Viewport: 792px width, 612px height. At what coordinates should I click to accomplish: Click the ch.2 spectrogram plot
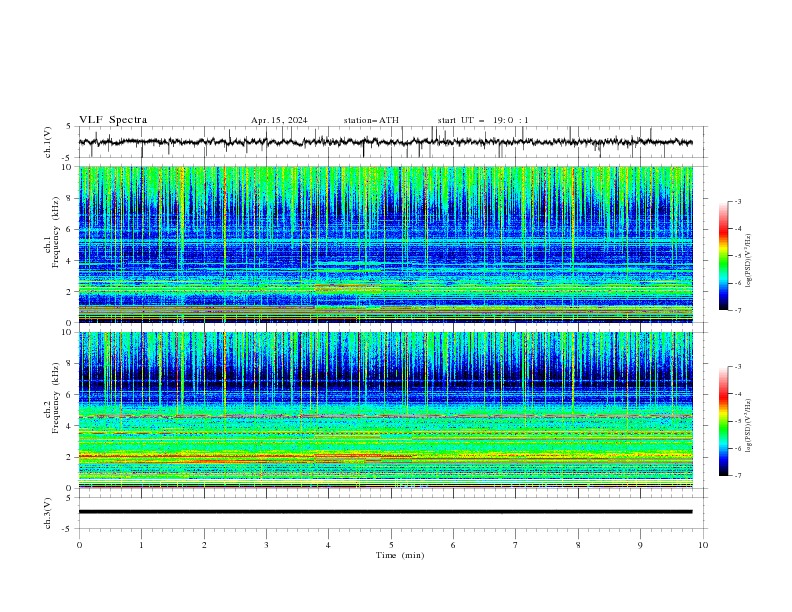tap(386, 410)
